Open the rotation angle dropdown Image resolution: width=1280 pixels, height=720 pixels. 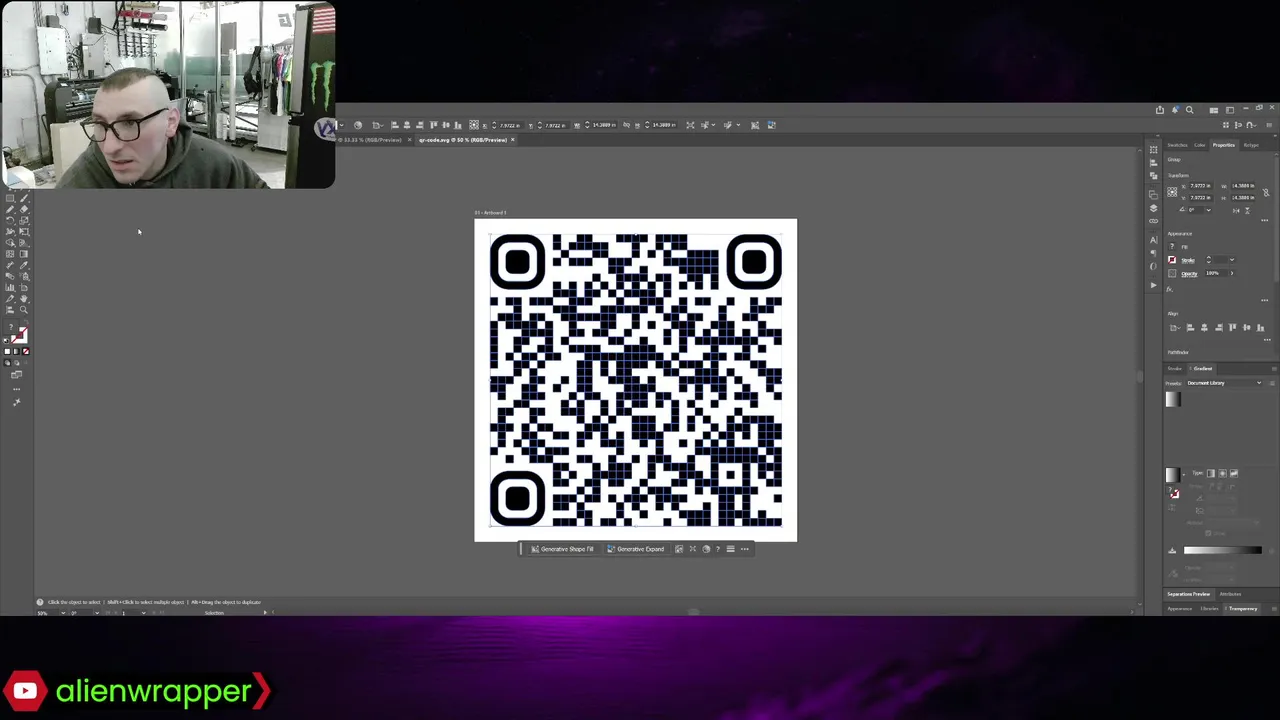click(x=1208, y=210)
